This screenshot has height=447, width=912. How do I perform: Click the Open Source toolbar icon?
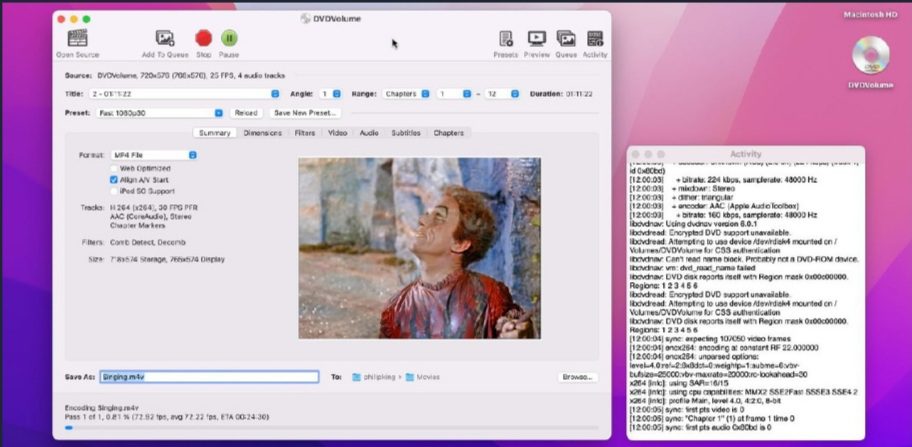point(77,38)
